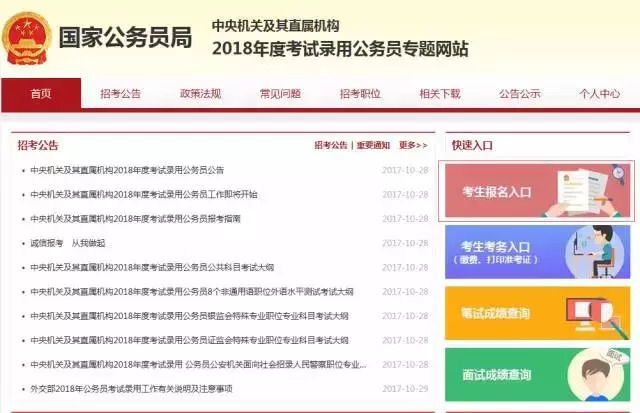The width and height of the screenshot is (640, 413).
Task: Click the 国家公务员局 site title
Action: (125, 38)
